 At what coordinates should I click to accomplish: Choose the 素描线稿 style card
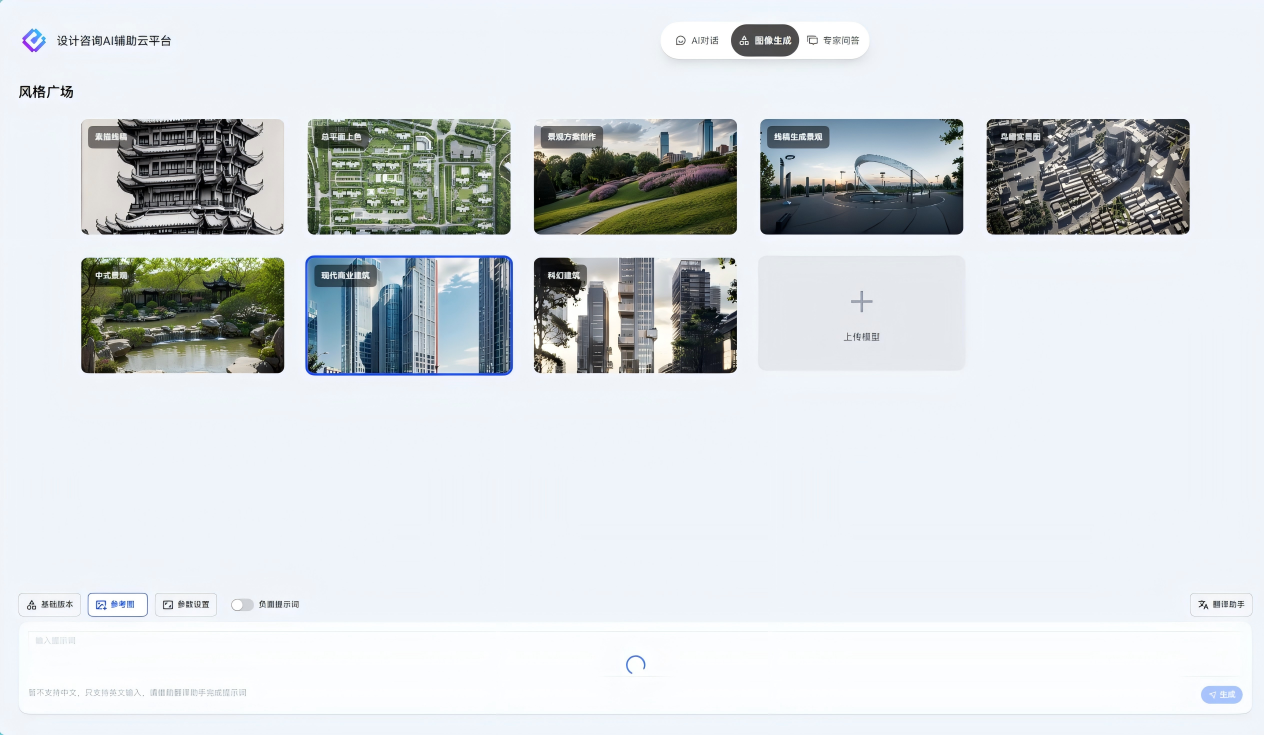(182, 177)
